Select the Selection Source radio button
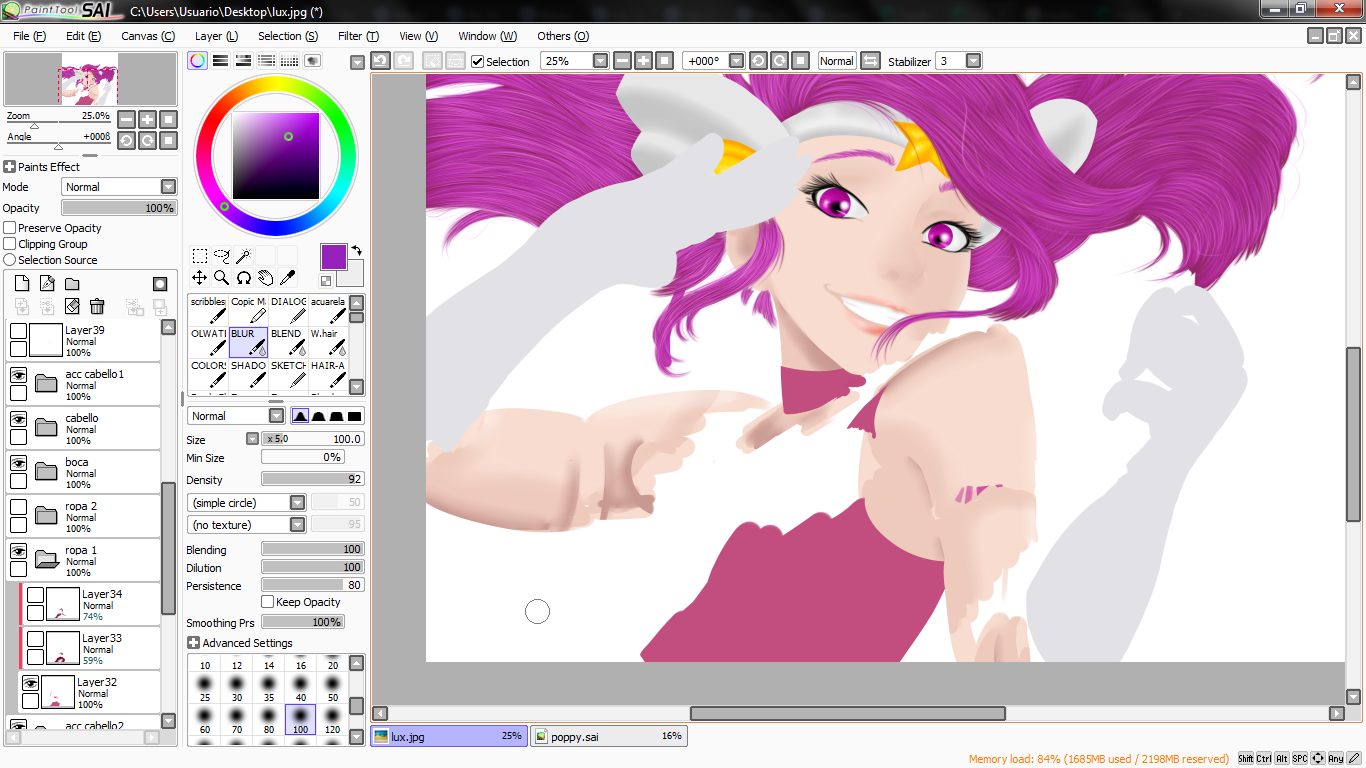 pos(10,260)
